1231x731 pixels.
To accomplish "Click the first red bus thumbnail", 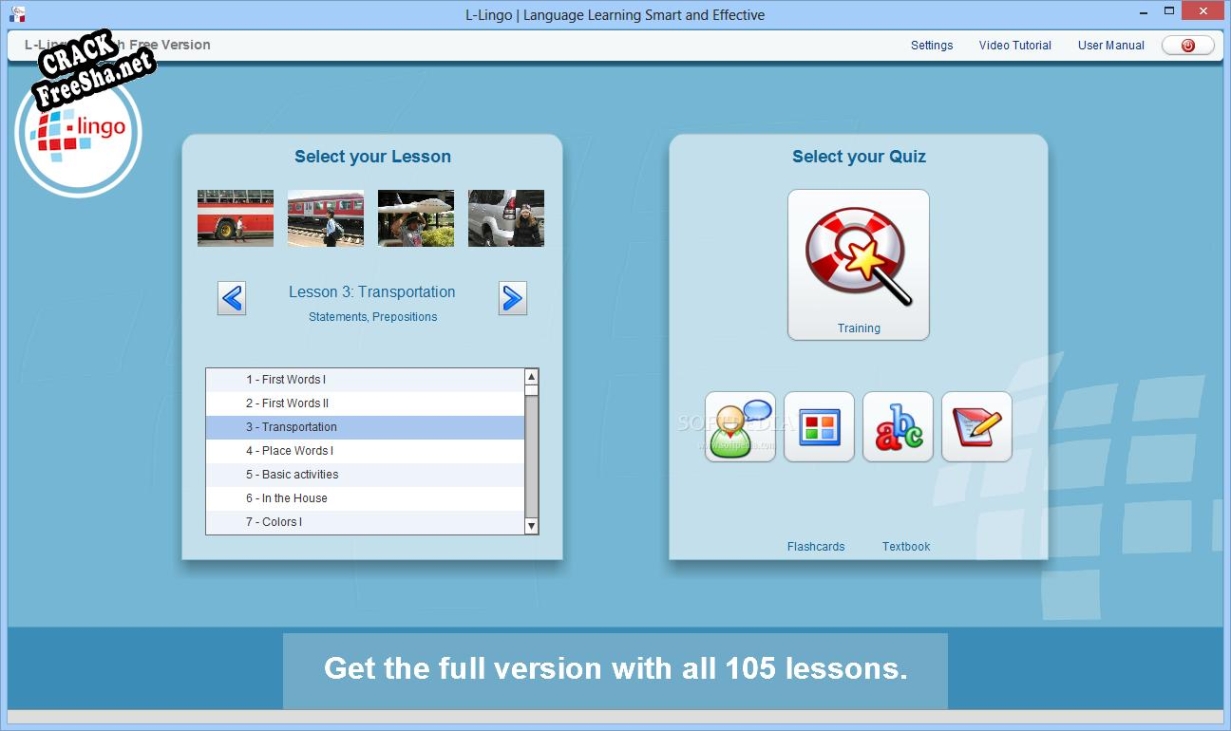I will [235, 218].
